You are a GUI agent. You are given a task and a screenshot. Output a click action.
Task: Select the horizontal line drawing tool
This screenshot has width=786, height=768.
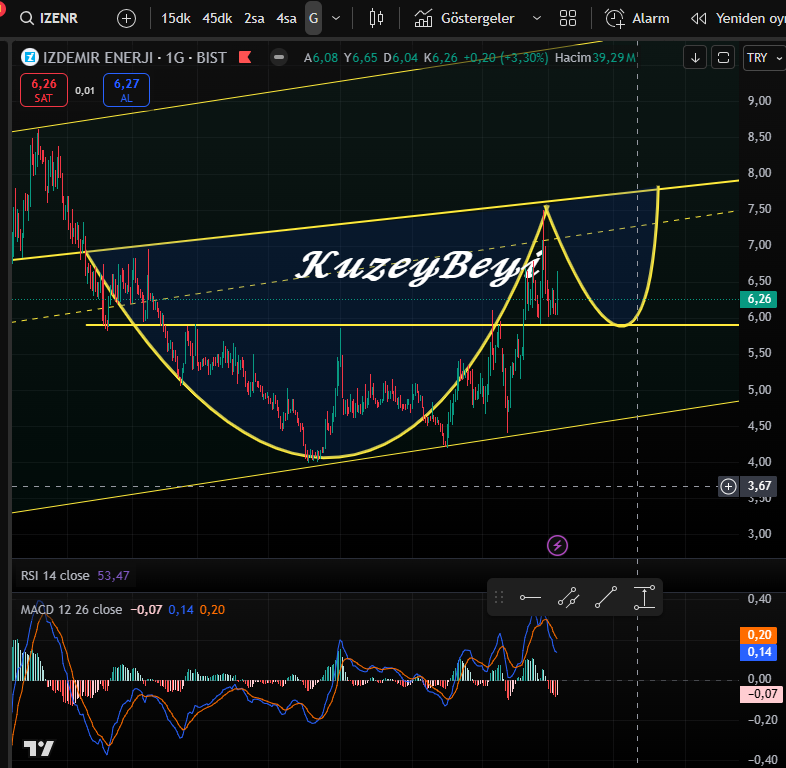click(530, 597)
